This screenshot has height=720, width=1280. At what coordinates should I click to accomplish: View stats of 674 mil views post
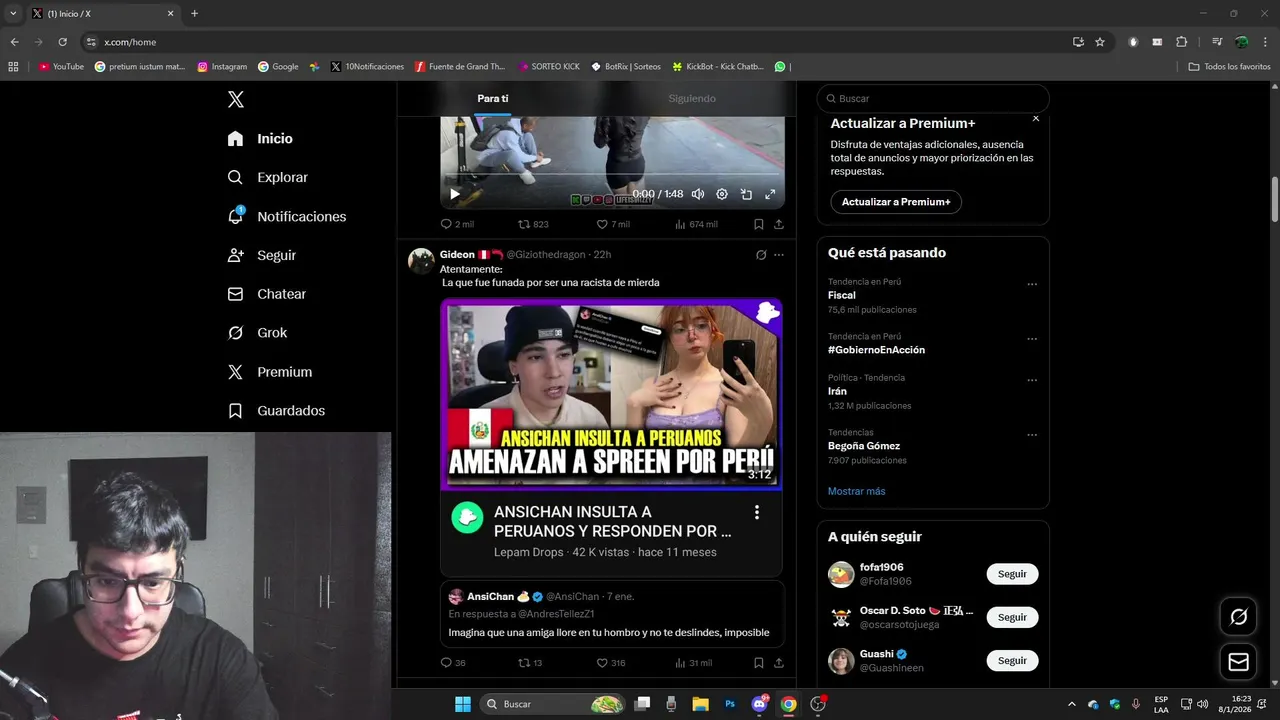pyautogui.click(x=696, y=224)
